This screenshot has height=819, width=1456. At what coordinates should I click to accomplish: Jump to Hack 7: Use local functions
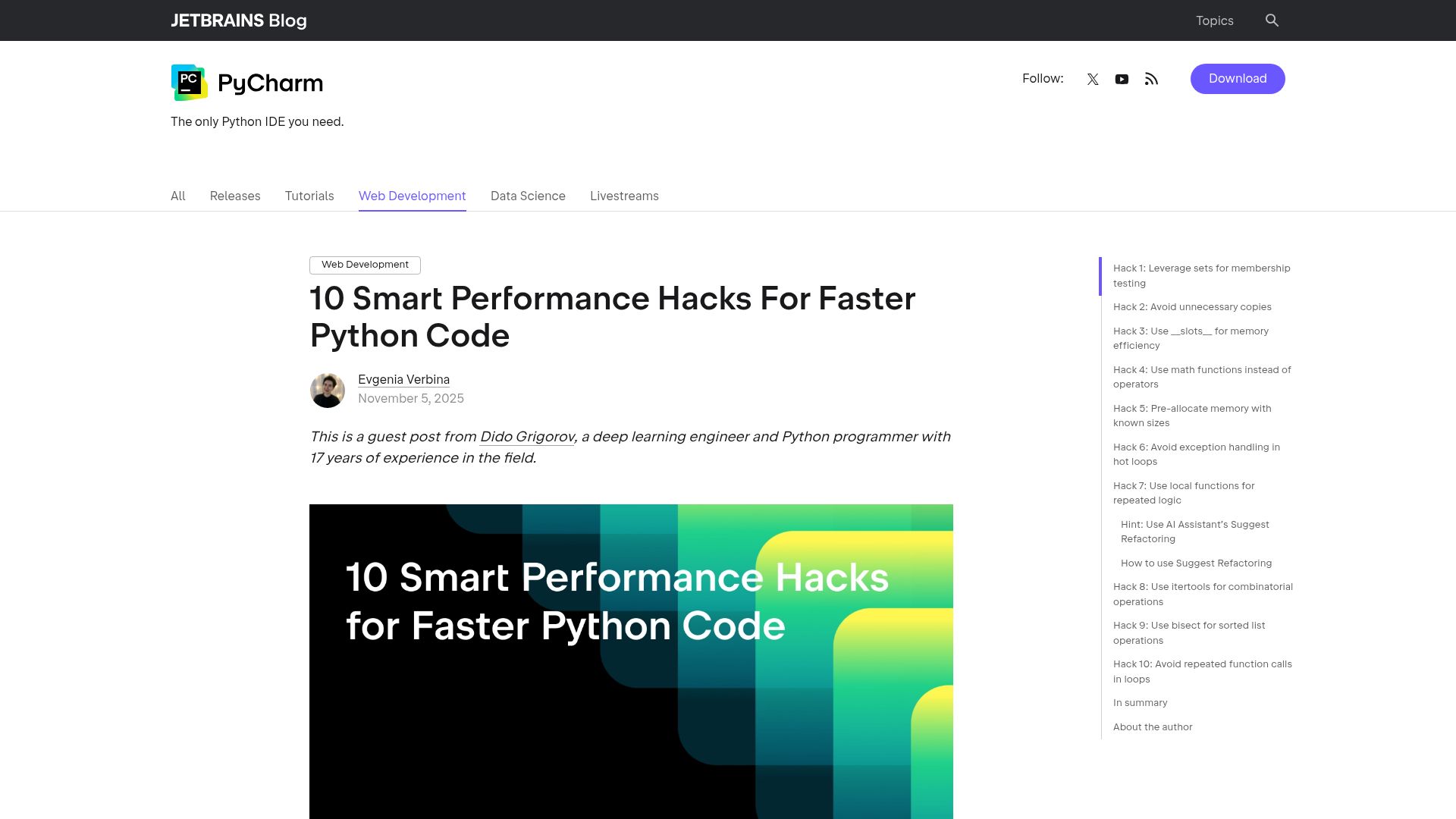coord(1184,493)
